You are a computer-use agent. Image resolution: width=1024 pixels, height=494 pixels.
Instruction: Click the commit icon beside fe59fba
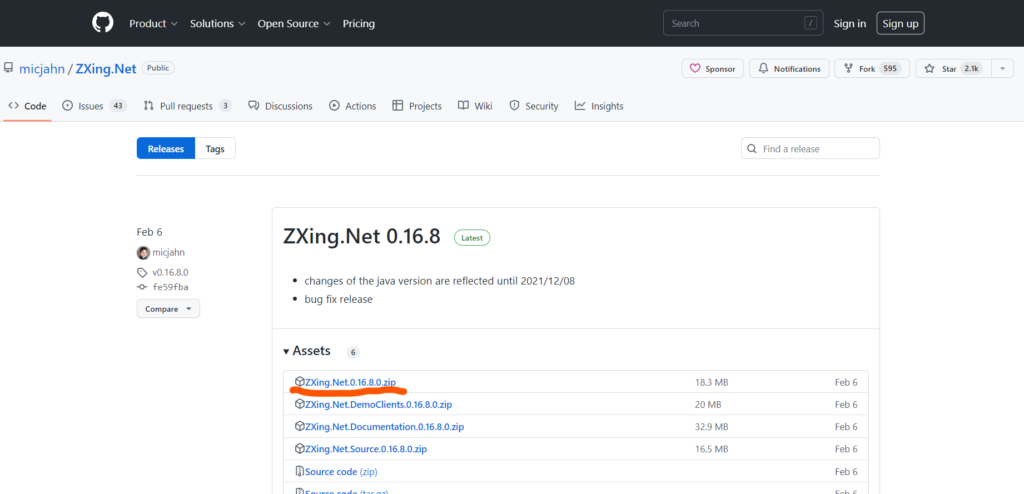142,287
